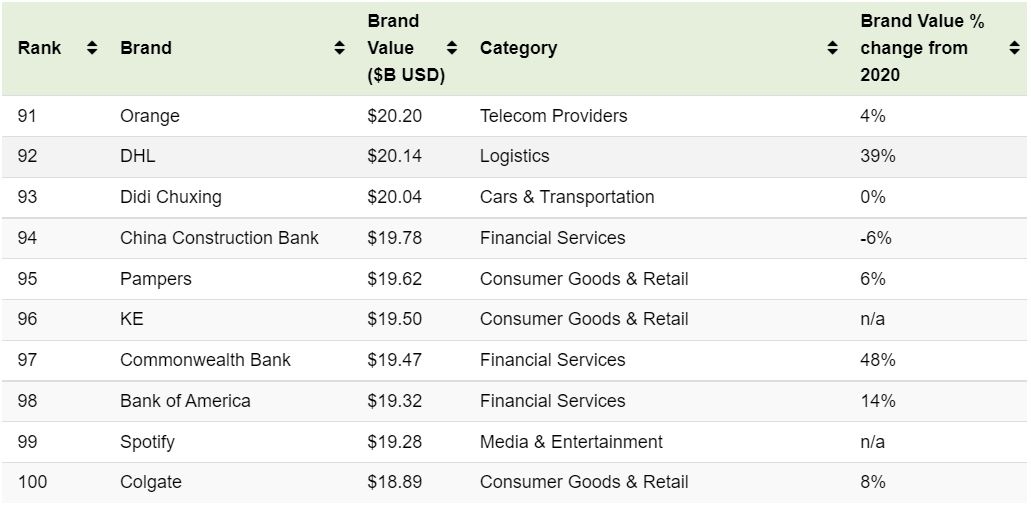1031x510 pixels.
Task: Sort table by Rank column arrows
Action: point(92,48)
